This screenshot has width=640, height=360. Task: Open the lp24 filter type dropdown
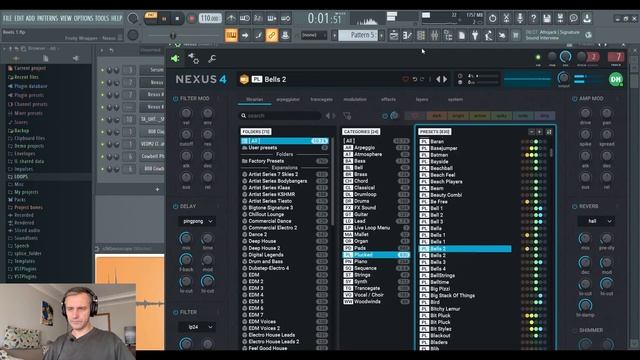point(197,327)
